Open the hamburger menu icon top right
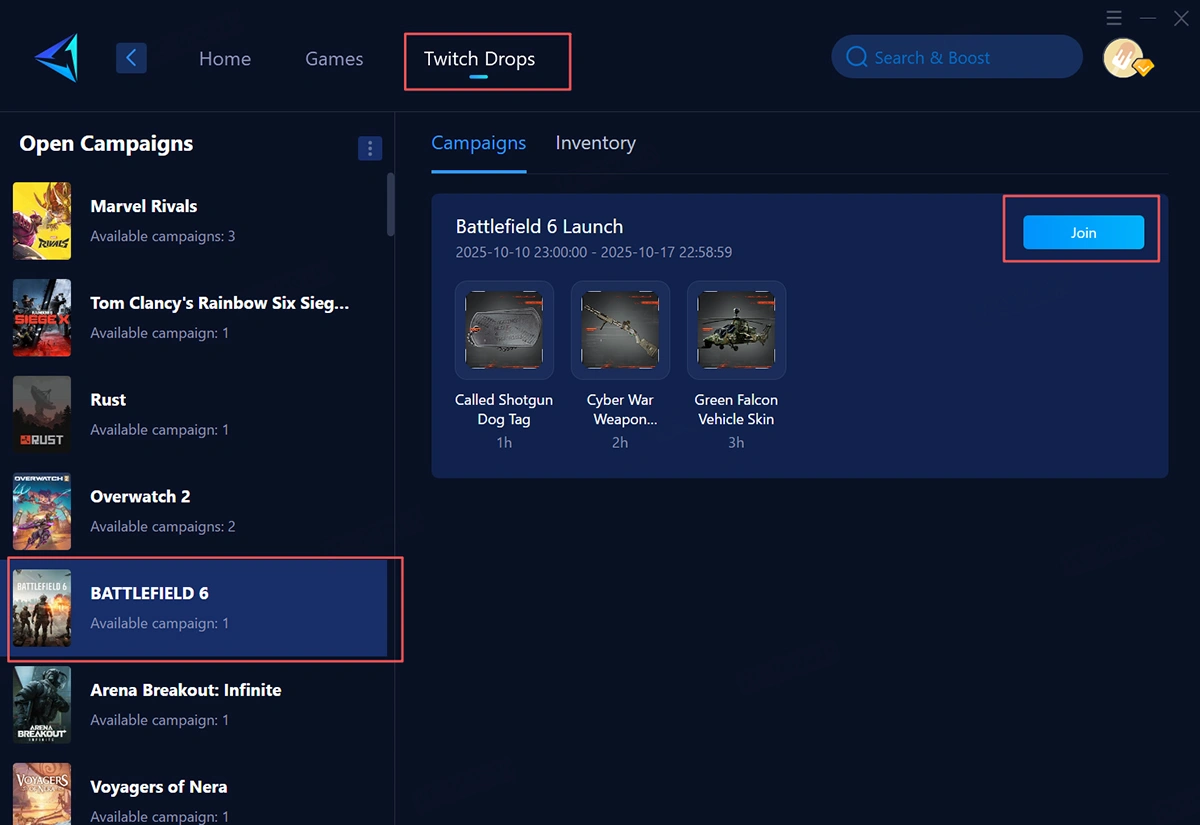Viewport: 1200px width, 825px height. pyautogui.click(x=1114, y=18)
